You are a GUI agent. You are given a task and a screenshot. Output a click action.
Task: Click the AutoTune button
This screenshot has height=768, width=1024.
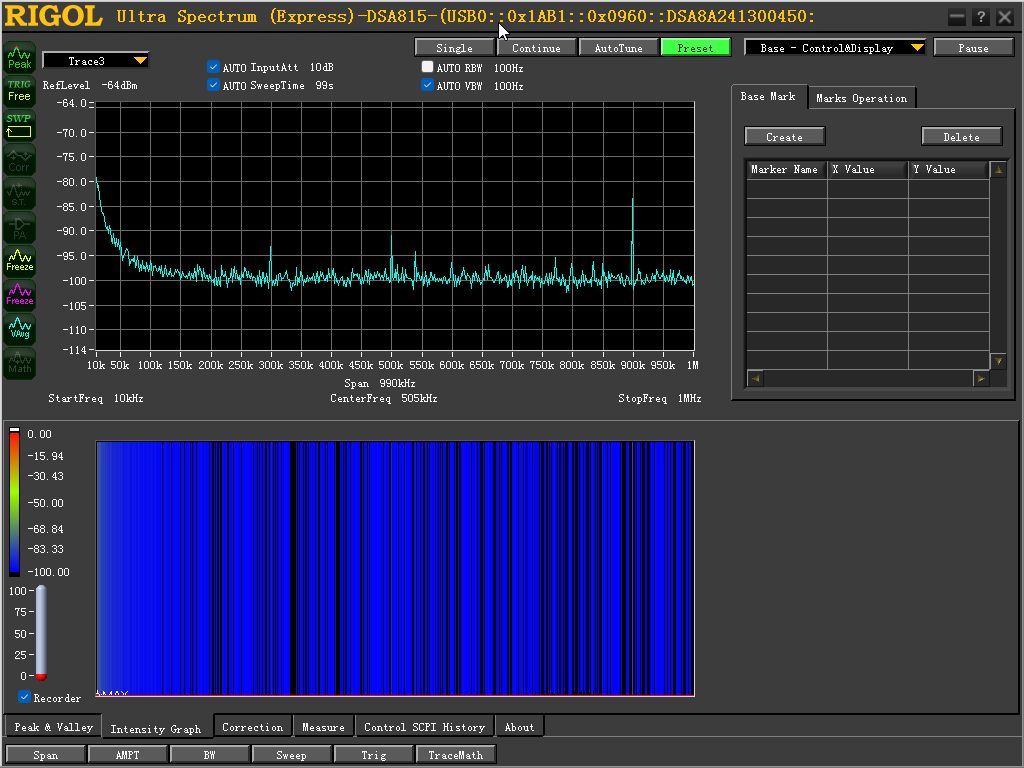point(618,48)
